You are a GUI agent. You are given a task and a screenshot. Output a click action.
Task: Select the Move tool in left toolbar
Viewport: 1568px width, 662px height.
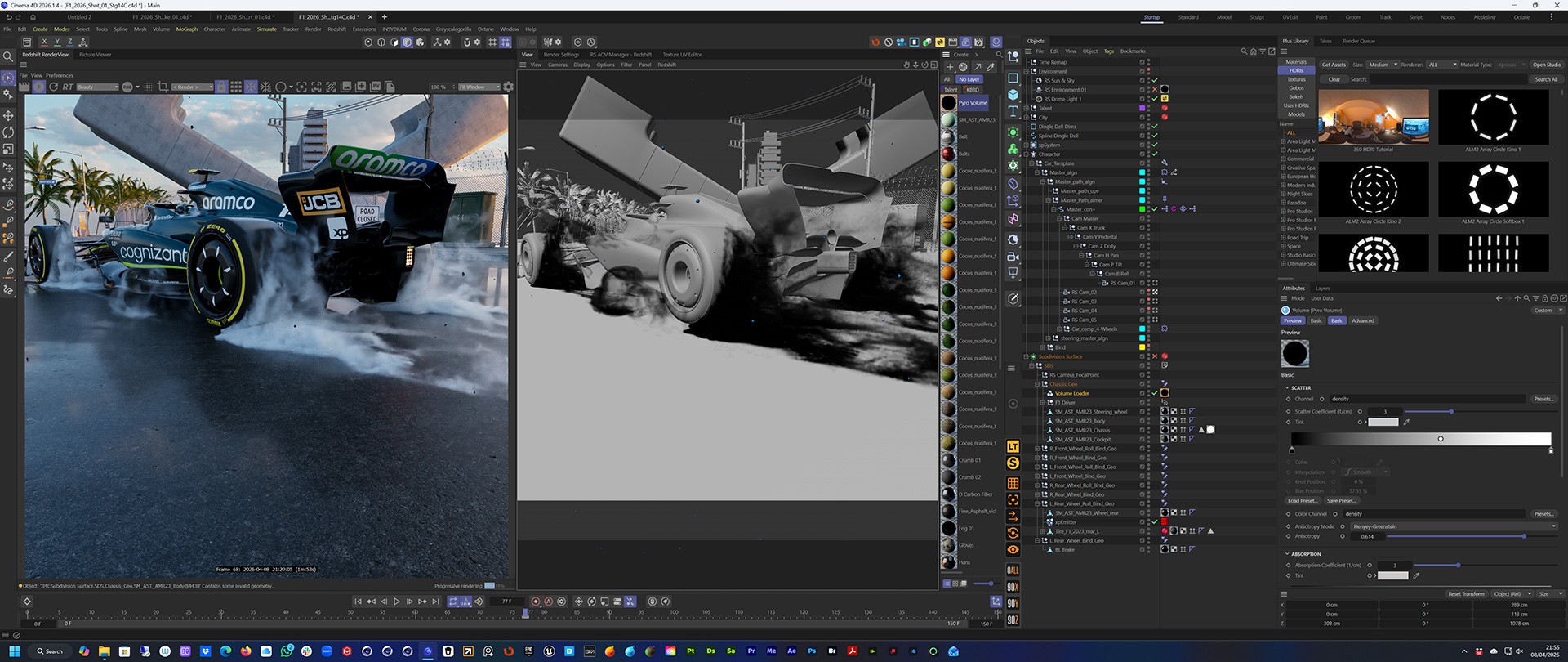tap(8, 115)
